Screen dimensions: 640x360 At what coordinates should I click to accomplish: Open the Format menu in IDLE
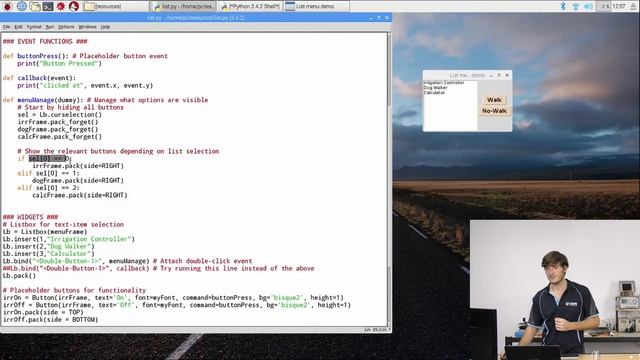point(34,27)
